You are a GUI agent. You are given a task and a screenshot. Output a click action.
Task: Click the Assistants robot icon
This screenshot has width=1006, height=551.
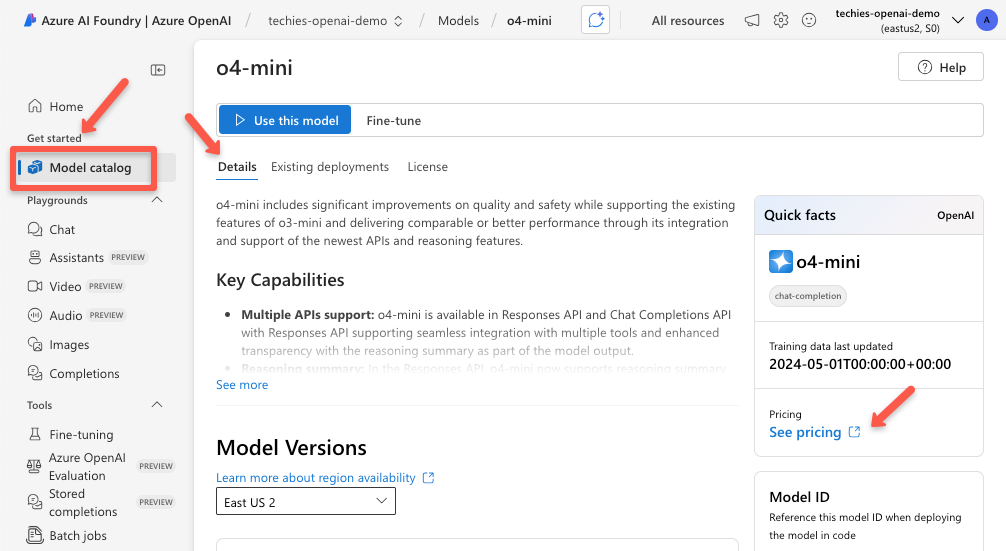[35, 257]
